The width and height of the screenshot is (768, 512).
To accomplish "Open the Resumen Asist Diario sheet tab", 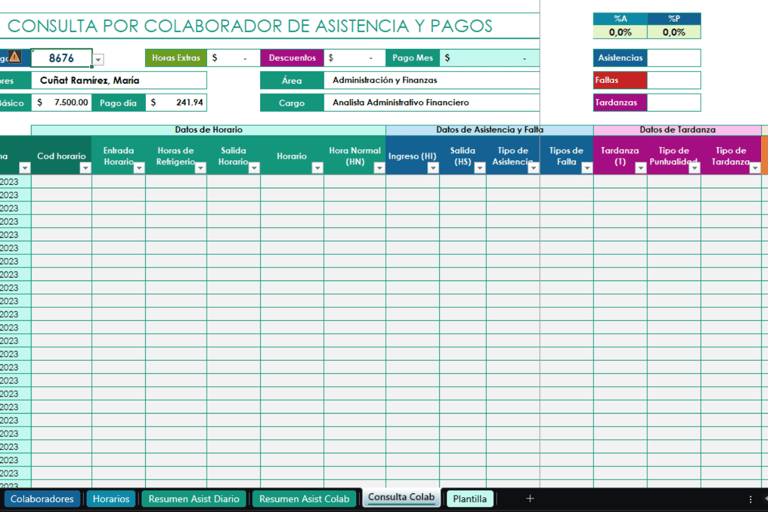I will point(194,499).
